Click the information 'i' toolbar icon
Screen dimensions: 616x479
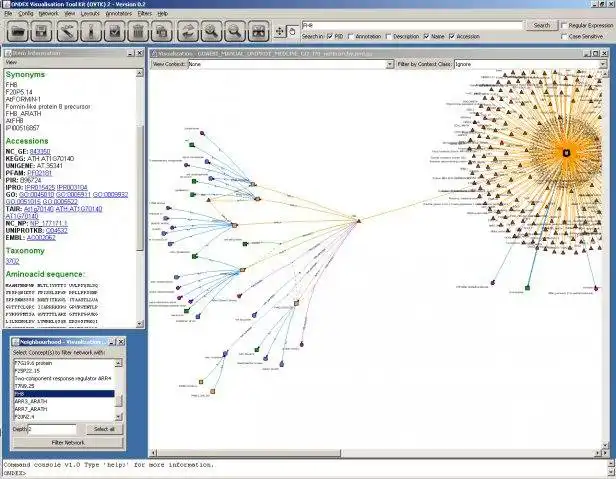click(x=91, y=31)
